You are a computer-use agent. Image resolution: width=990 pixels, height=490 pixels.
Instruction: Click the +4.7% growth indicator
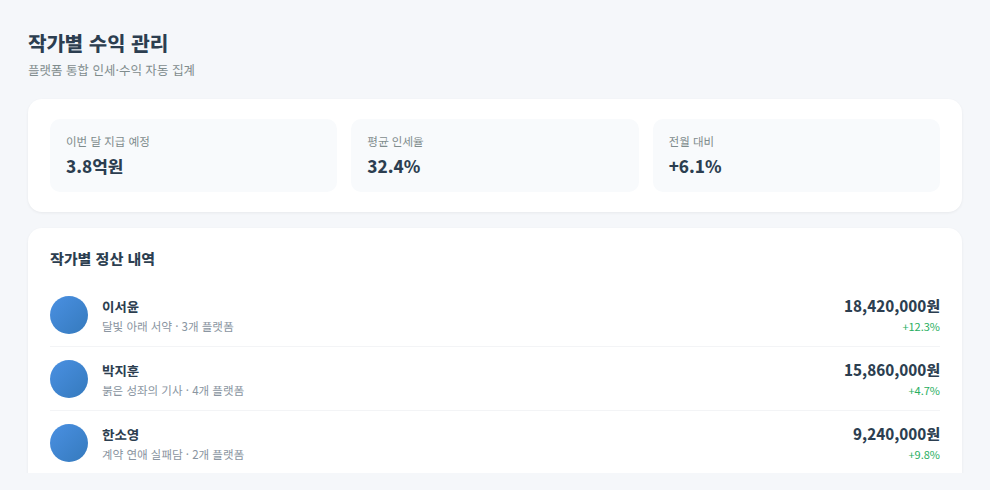click(924, 391)
